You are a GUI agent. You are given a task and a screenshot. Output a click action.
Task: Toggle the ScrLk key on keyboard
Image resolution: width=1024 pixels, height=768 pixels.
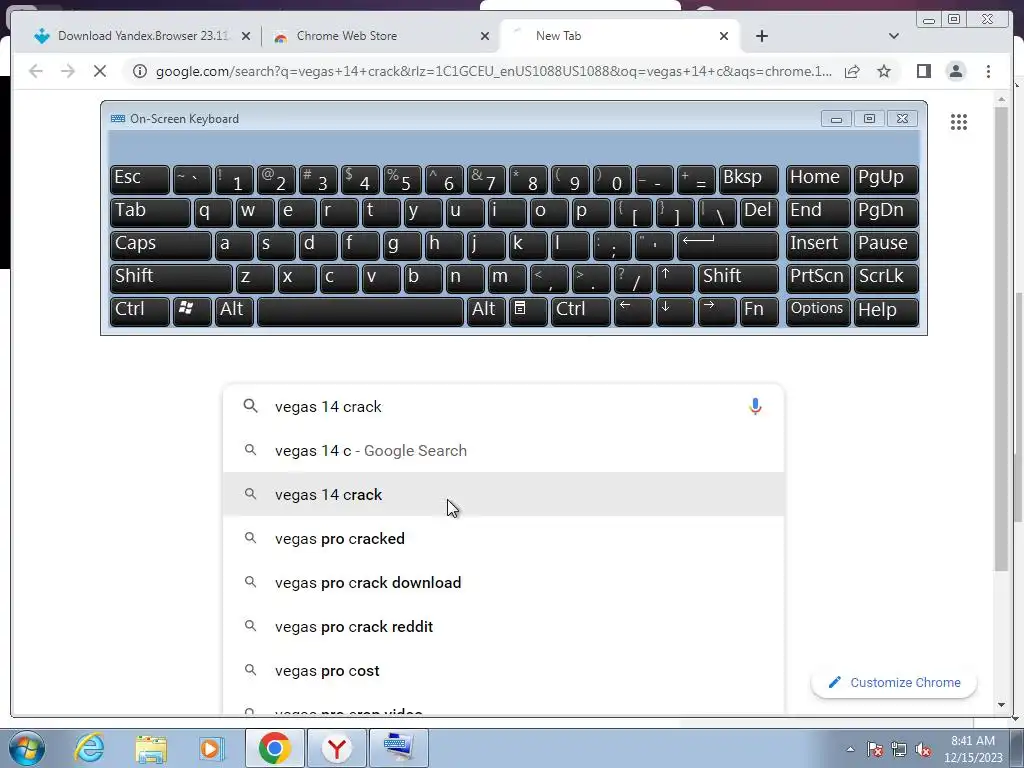(886, 278)
